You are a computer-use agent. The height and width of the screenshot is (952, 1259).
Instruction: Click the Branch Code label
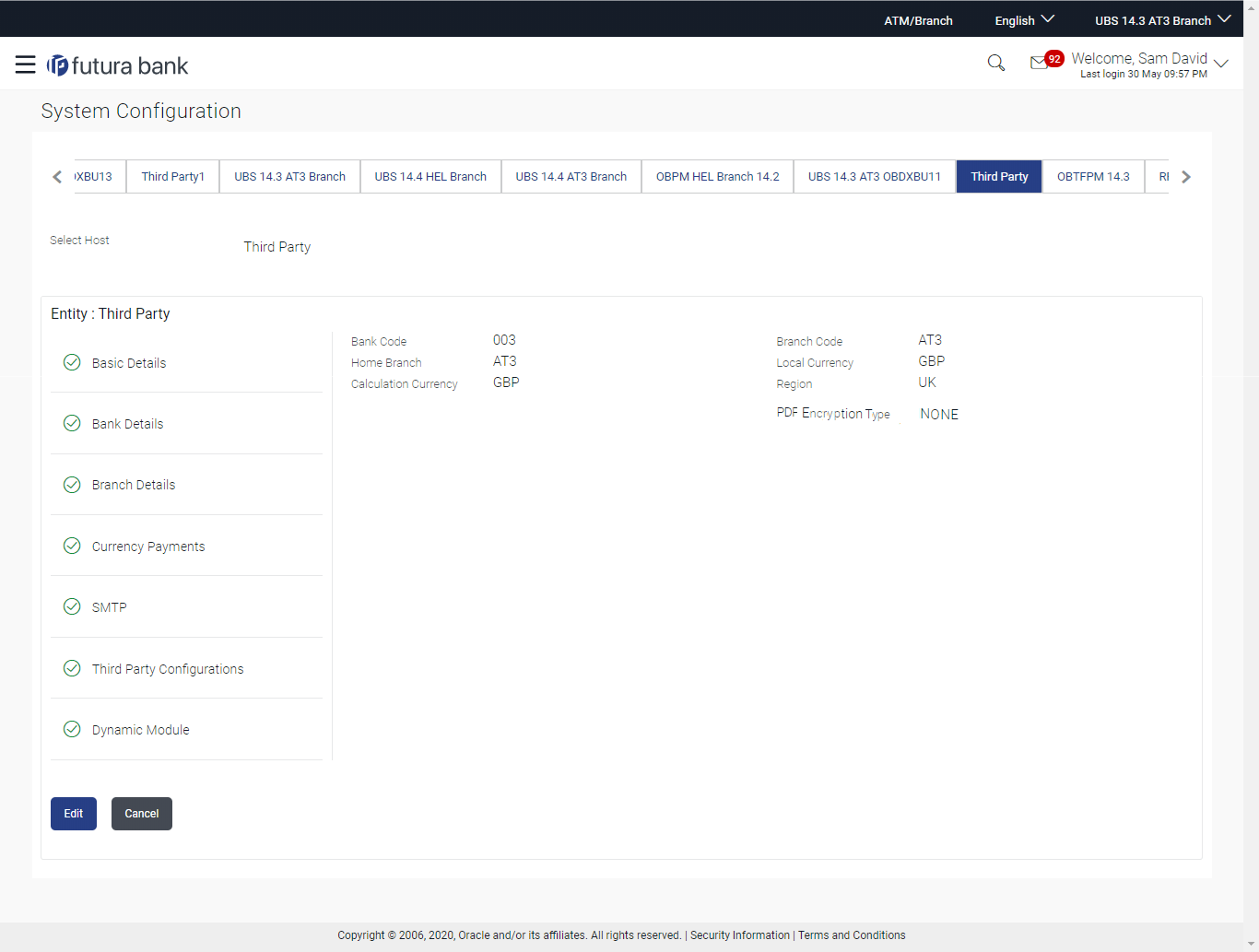point(809,342)
